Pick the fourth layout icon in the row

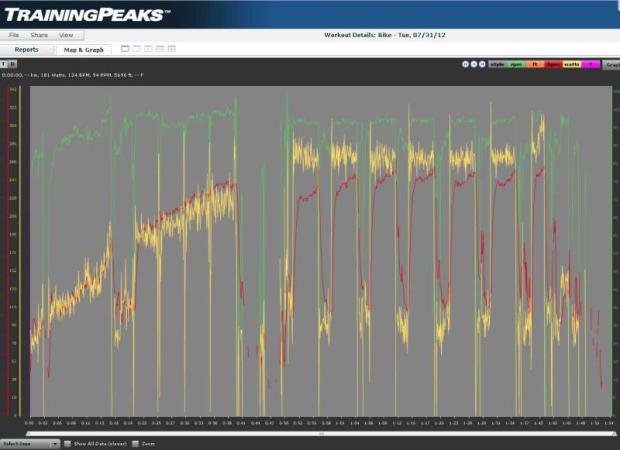click(160, 48)
